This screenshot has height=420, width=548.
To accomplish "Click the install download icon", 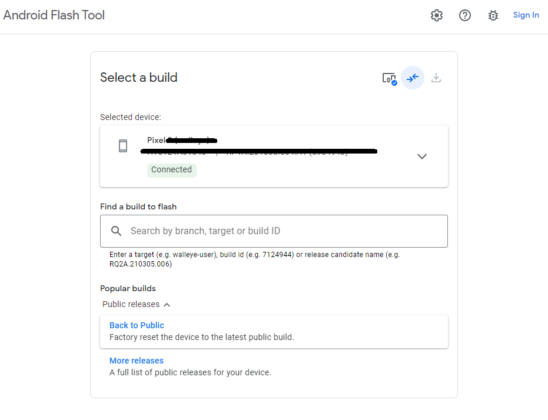I will click(x=436, y=78).
